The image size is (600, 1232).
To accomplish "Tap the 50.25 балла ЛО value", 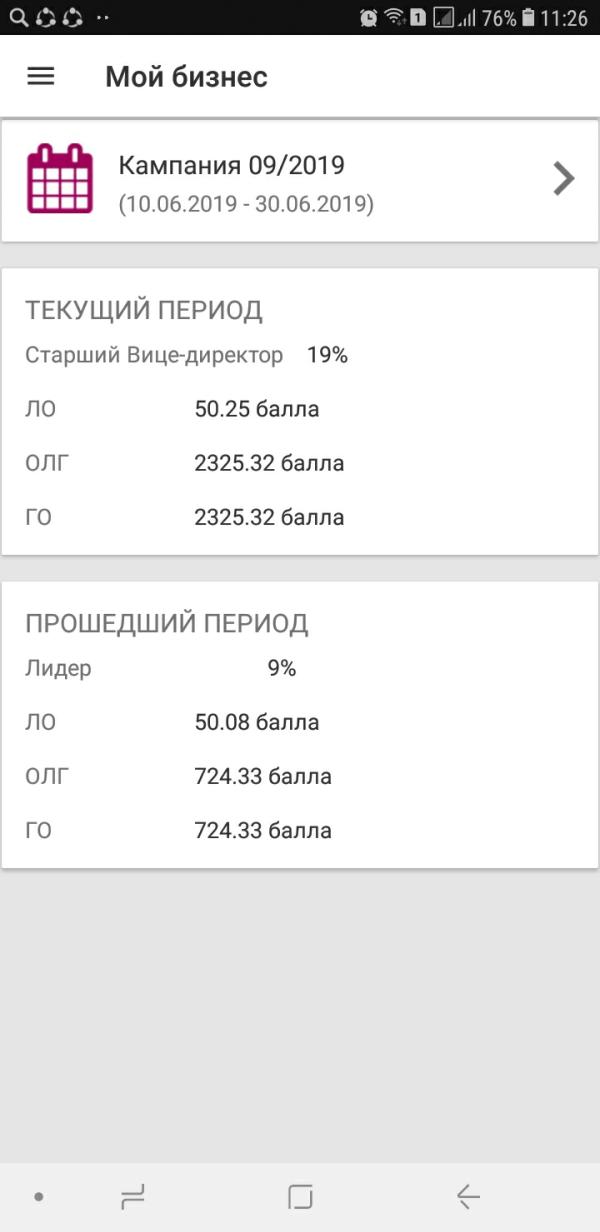I will [257, 409].
